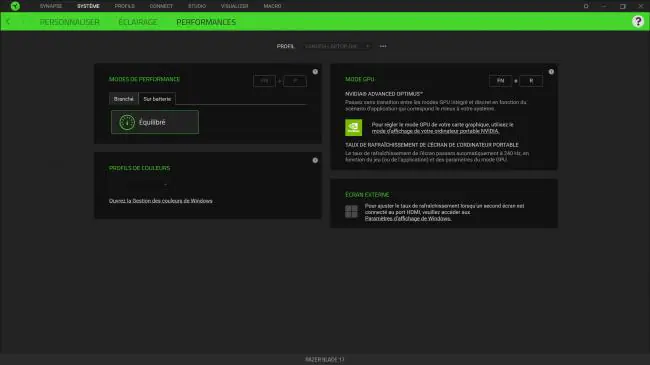Image resolution: width=650 pixels, height=365 pixels.
Task: Click the NVIDIA Advanced Optimus heading
Action: tap(384, 94)
